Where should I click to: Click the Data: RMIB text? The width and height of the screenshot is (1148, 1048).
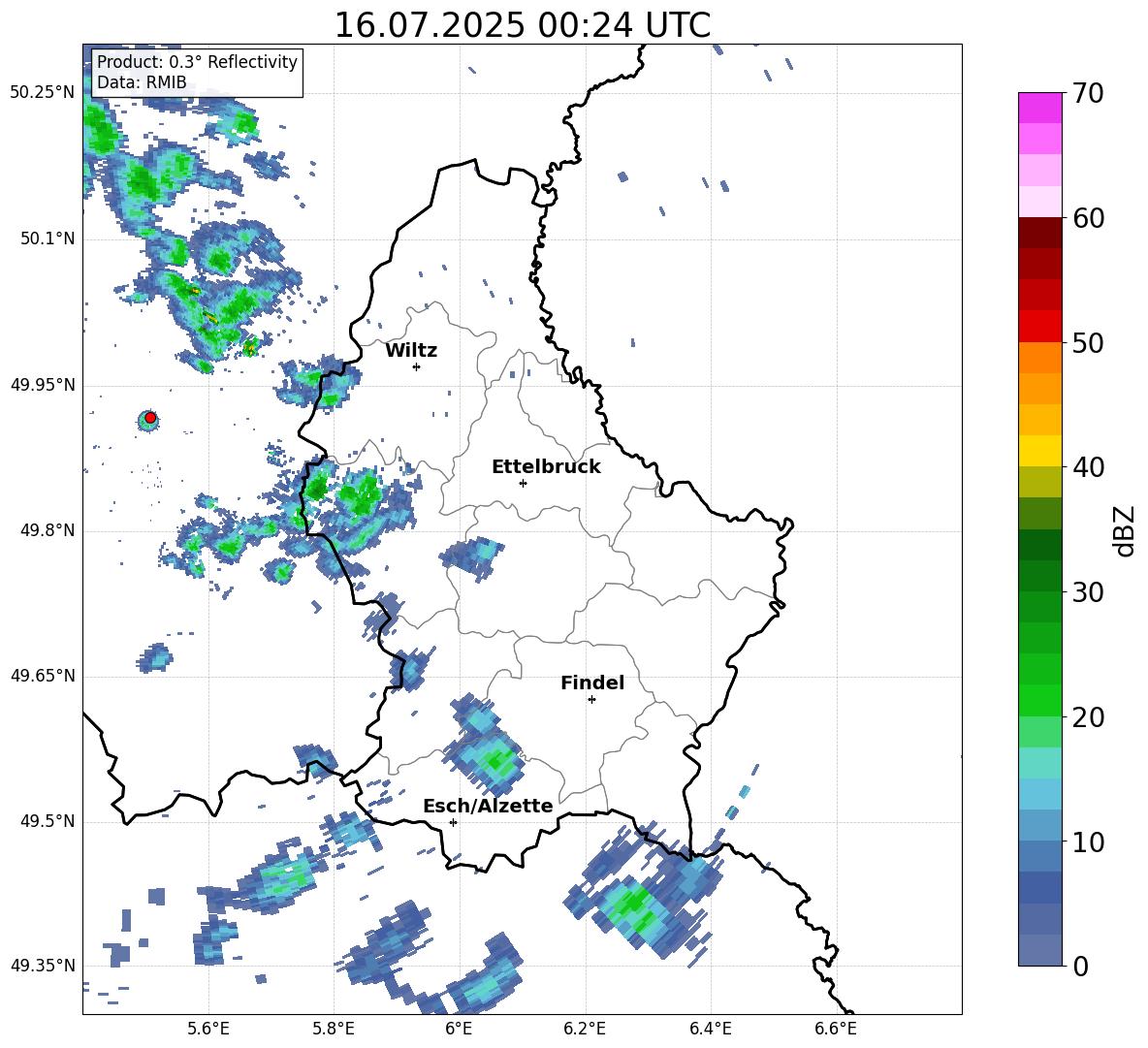(x=142, y=82)
